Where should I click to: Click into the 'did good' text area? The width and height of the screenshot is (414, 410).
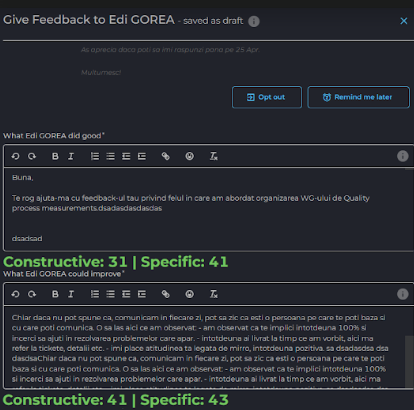click(208, 209)
